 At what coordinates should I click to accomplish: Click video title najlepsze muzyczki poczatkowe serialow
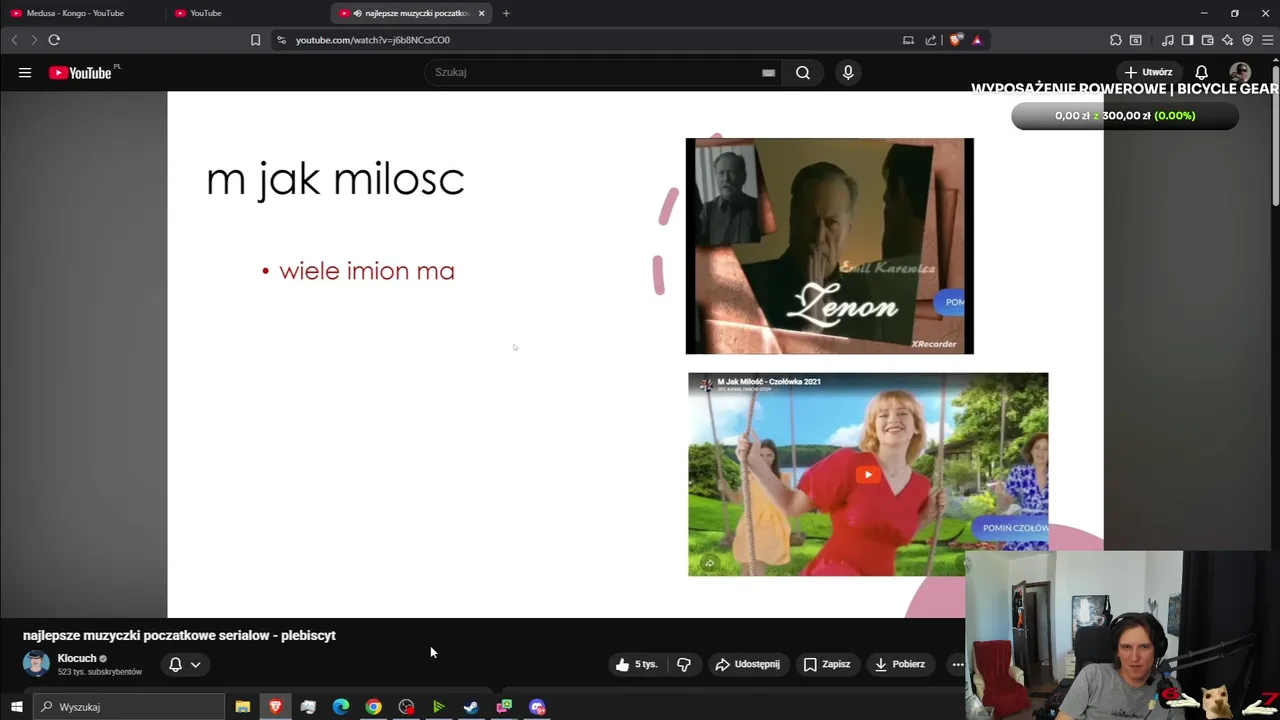tap(179, 635)
